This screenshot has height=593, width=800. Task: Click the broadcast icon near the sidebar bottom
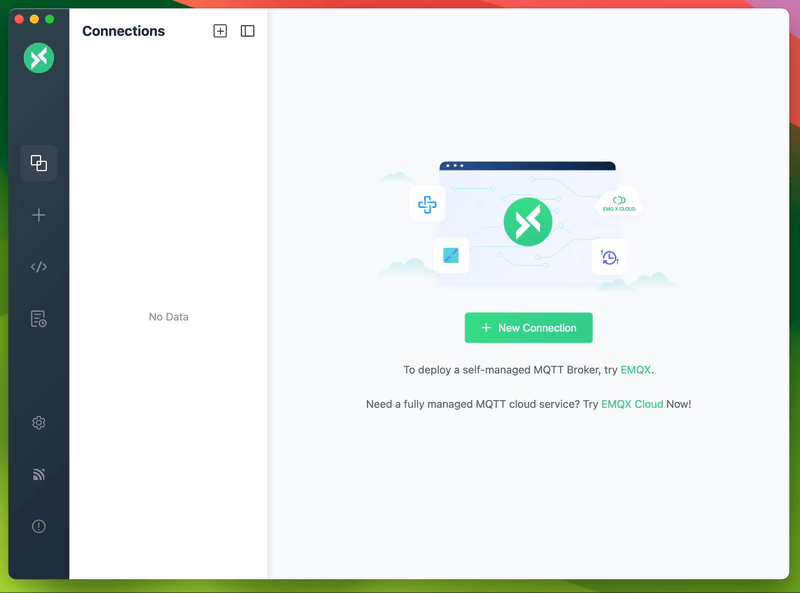(x=38, y=474)
